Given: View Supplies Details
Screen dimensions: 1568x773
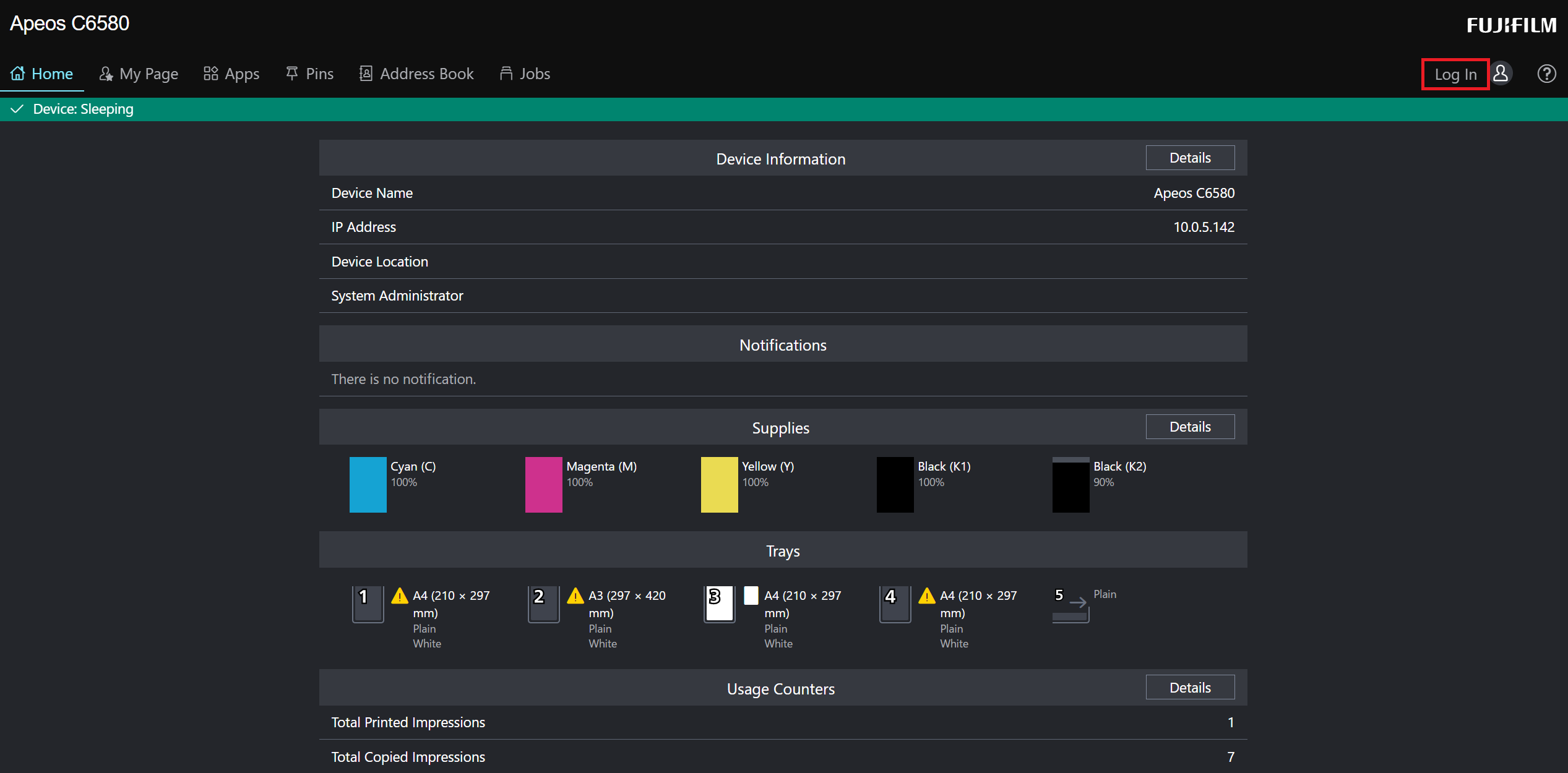Looking at the screenshot, I should [1189, 427].
